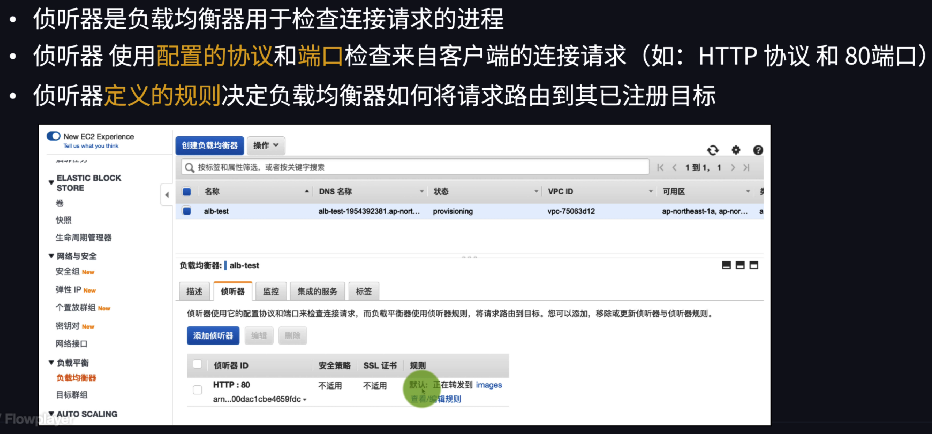Click the 删除 listener button
This screenshot has width=932, height=434.
click(292, 335)
